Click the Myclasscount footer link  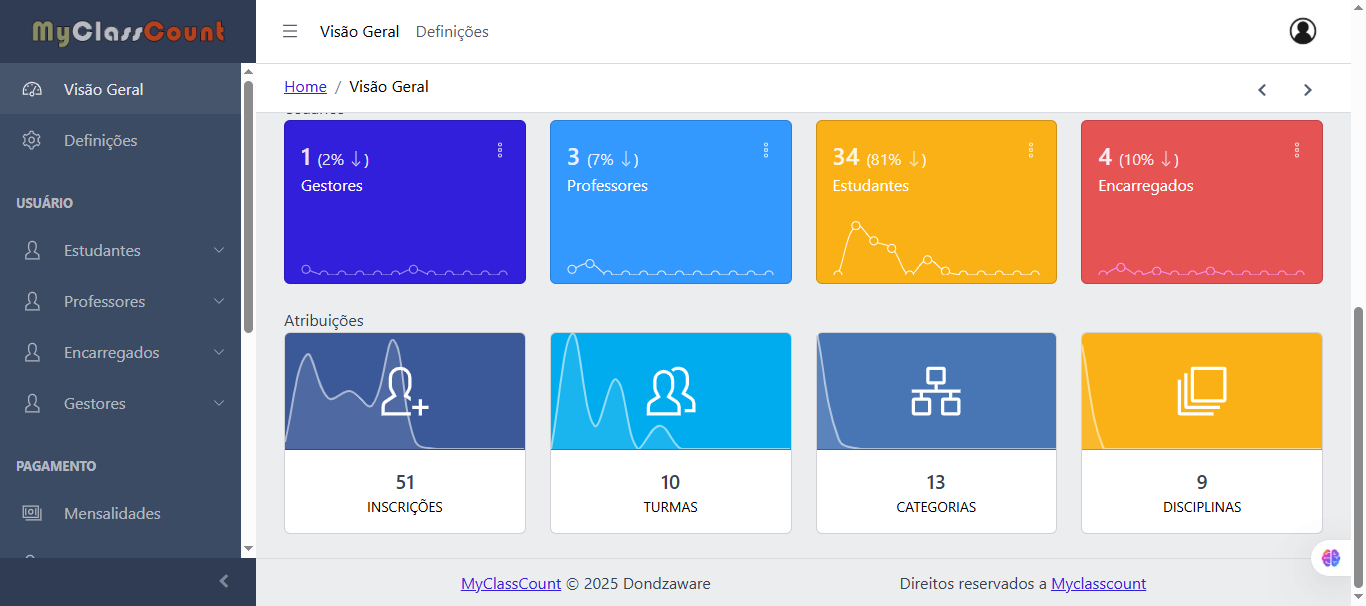(1098, 583)
